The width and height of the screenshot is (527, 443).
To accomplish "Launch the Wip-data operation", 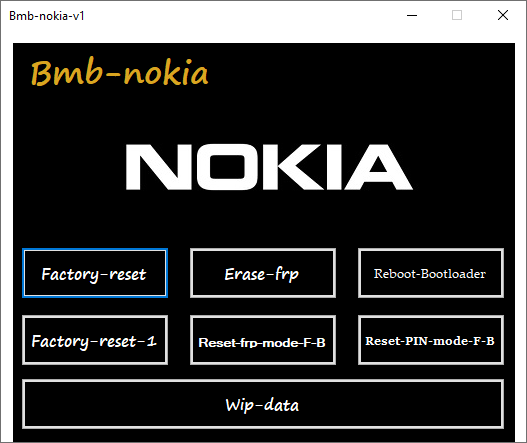I will pos(263,404).
